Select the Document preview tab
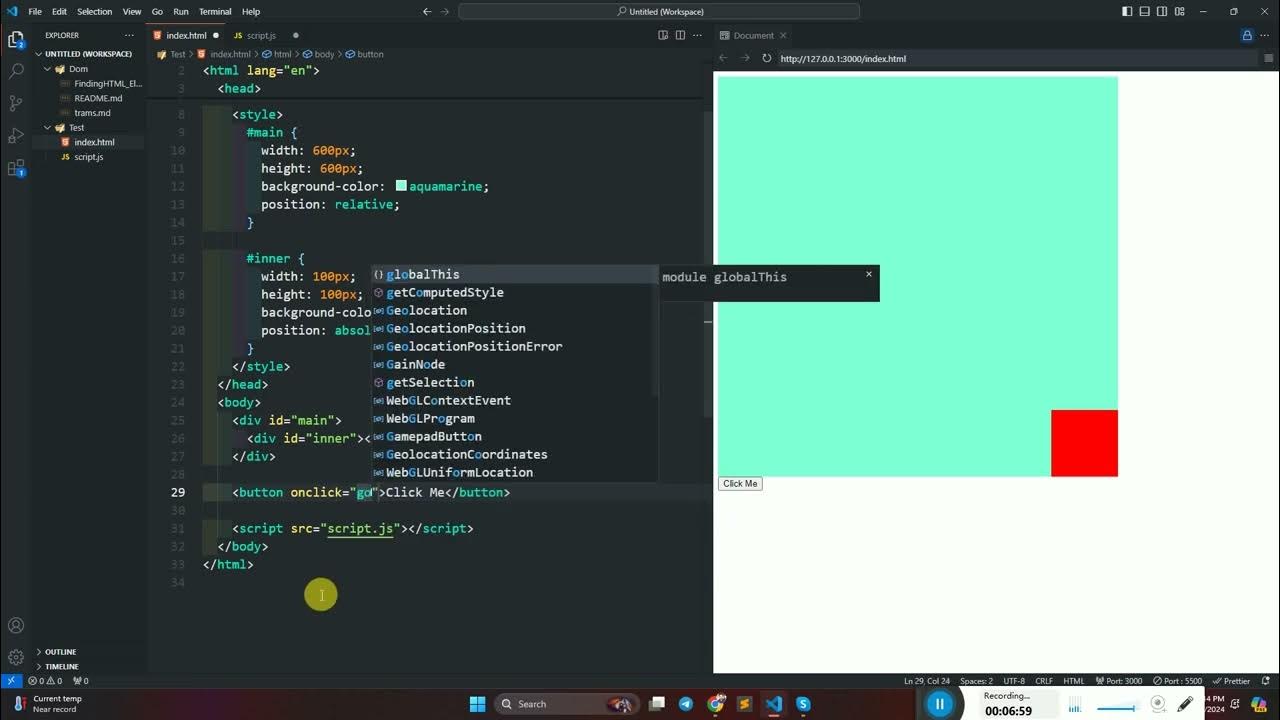Viewport: 1280px width, 720px height. [753, 35]
